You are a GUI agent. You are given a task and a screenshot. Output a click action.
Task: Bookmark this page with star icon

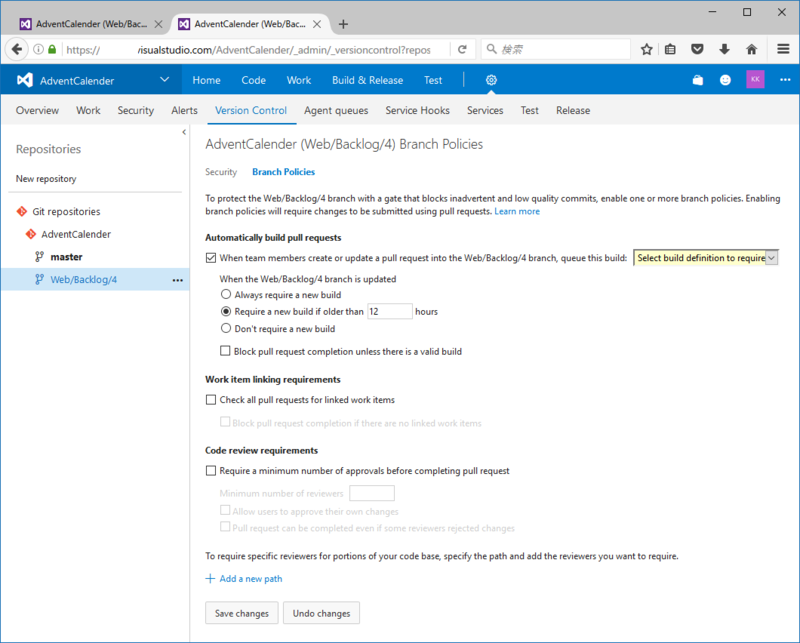pos(646,50)
